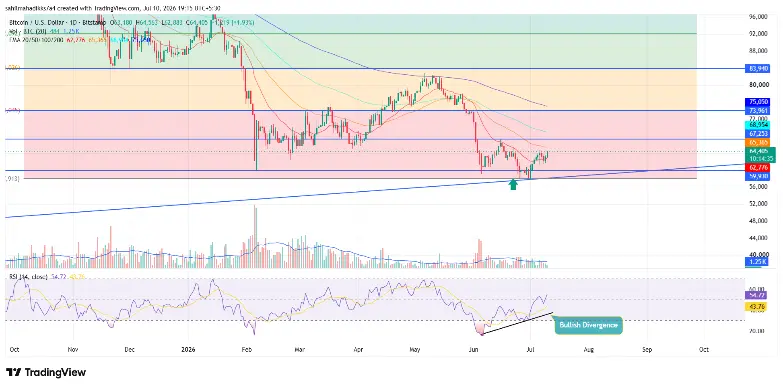
Task: Select the green up arrow drawing on the chart
Action: pyautogui.click(x=512, y=184)
